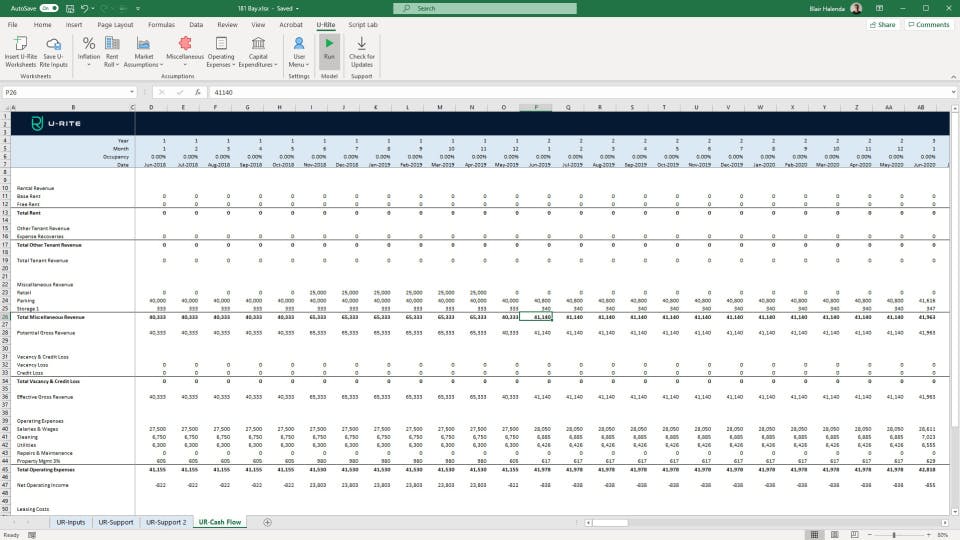Toggle the AutoSave switch
Image resolution: width=960 pixels, height=540 pixels.
tap(49, 9)
